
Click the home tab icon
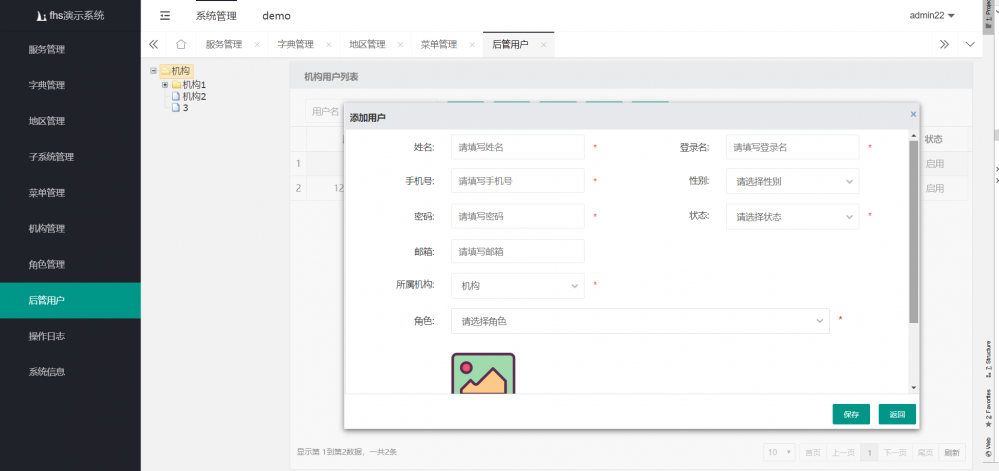pyautogui.click(x=181, y=45)
